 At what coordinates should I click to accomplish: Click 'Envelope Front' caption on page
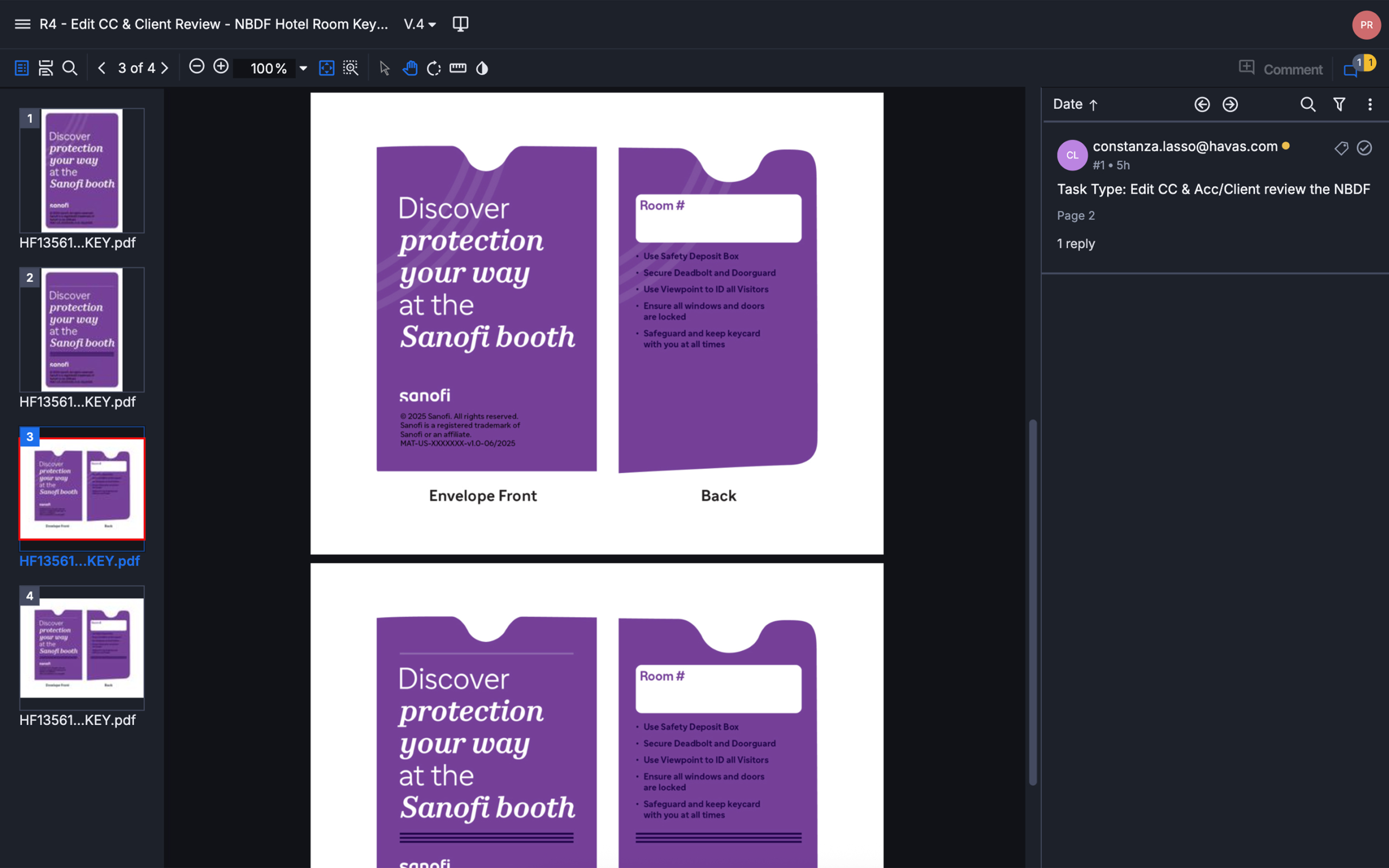(x=483, y=496)
